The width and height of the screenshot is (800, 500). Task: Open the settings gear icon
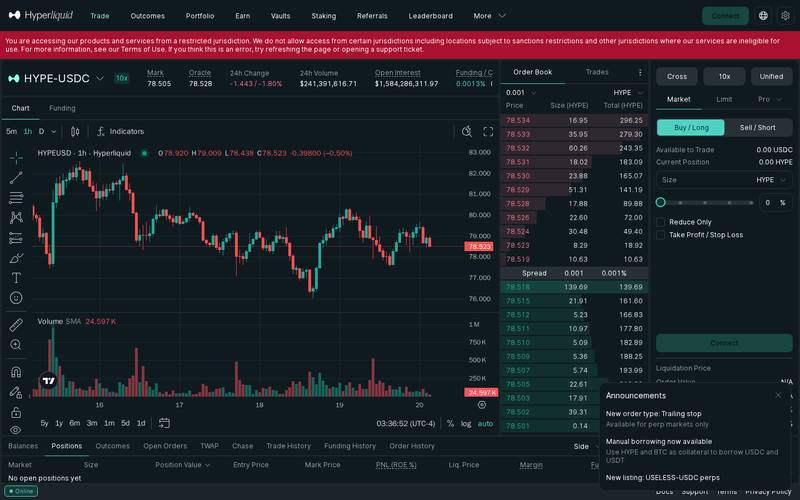[x=785, y=16]
